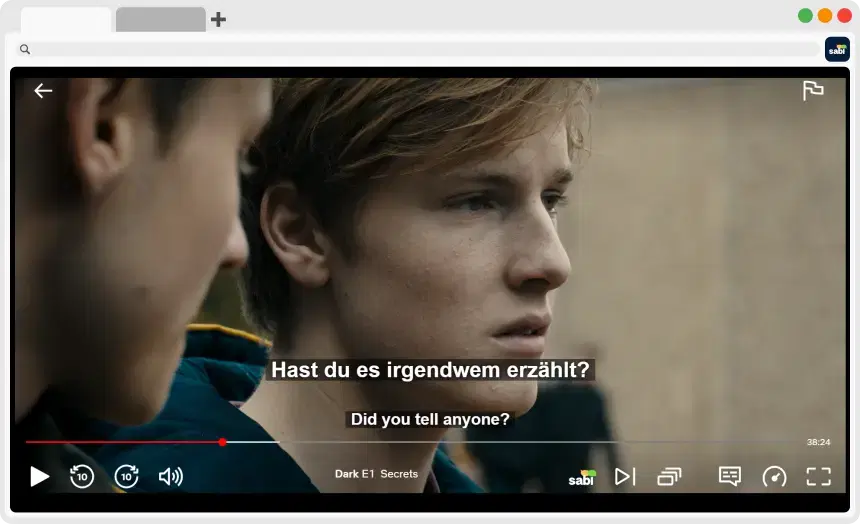Open the episodes list icon
860x524 pixels.
pos(669,476)
